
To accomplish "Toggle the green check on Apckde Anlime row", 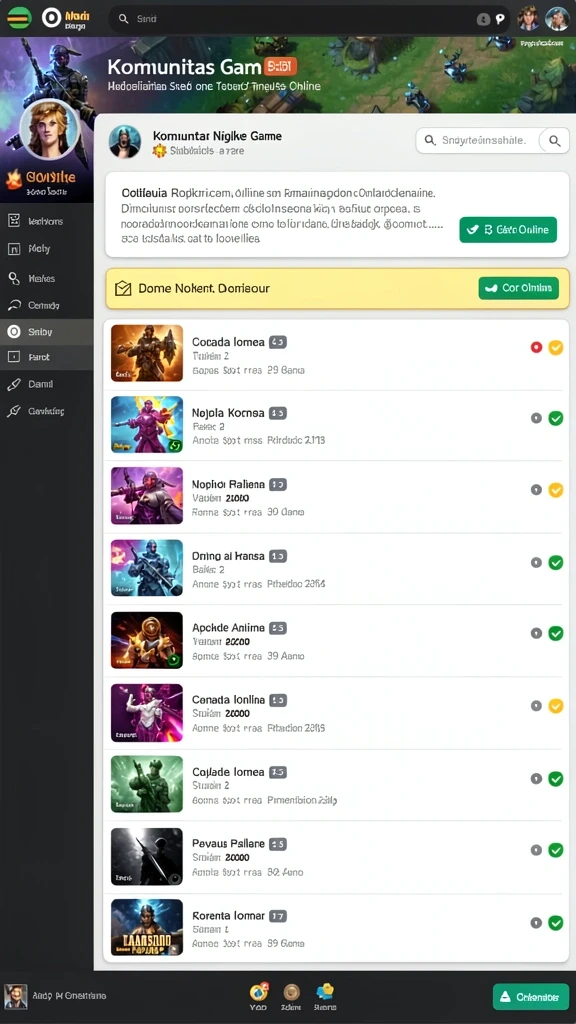I will [x=556, y=633].
